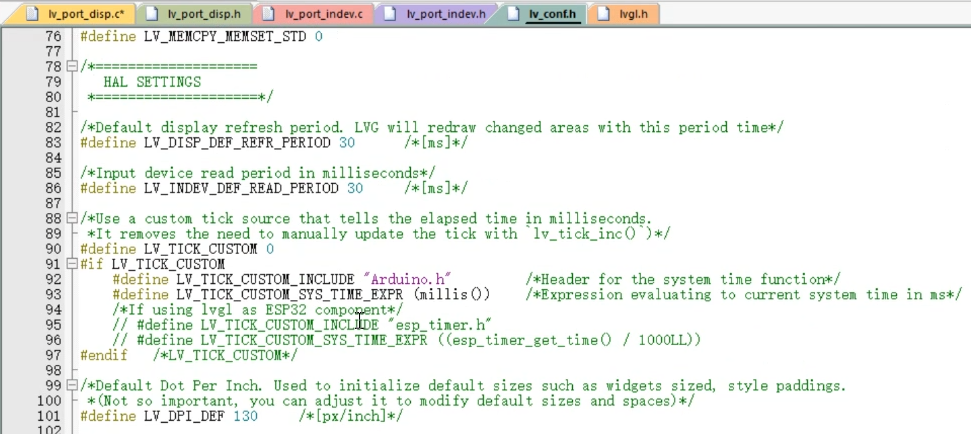
Task: Click the #endif directive on line 97
Action: coord(104,355)
